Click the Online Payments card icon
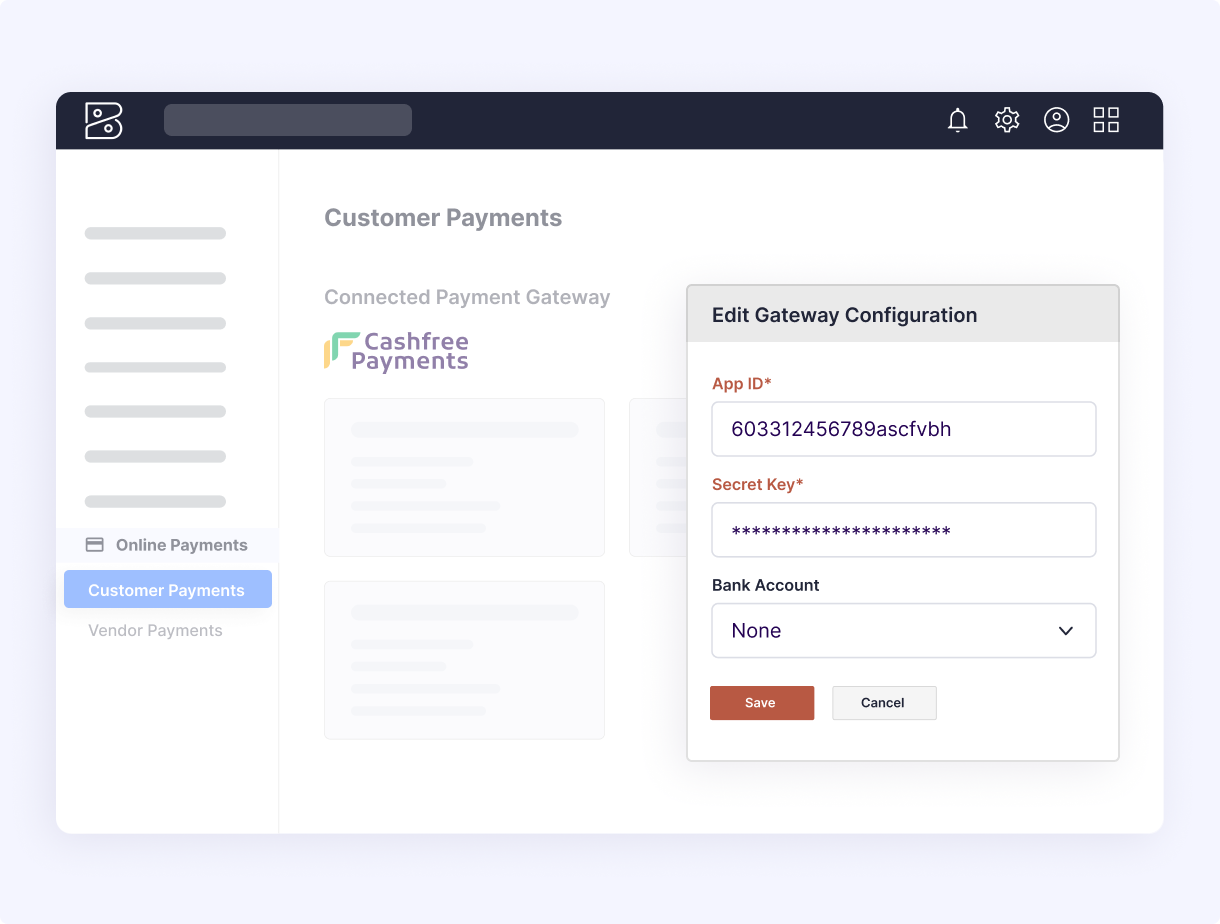 (95, 545)
